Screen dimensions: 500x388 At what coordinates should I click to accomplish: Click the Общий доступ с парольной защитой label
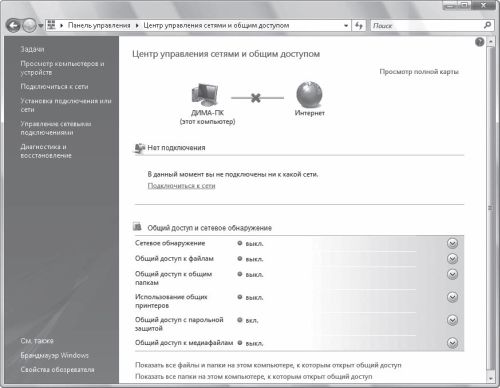click(179, 324)
